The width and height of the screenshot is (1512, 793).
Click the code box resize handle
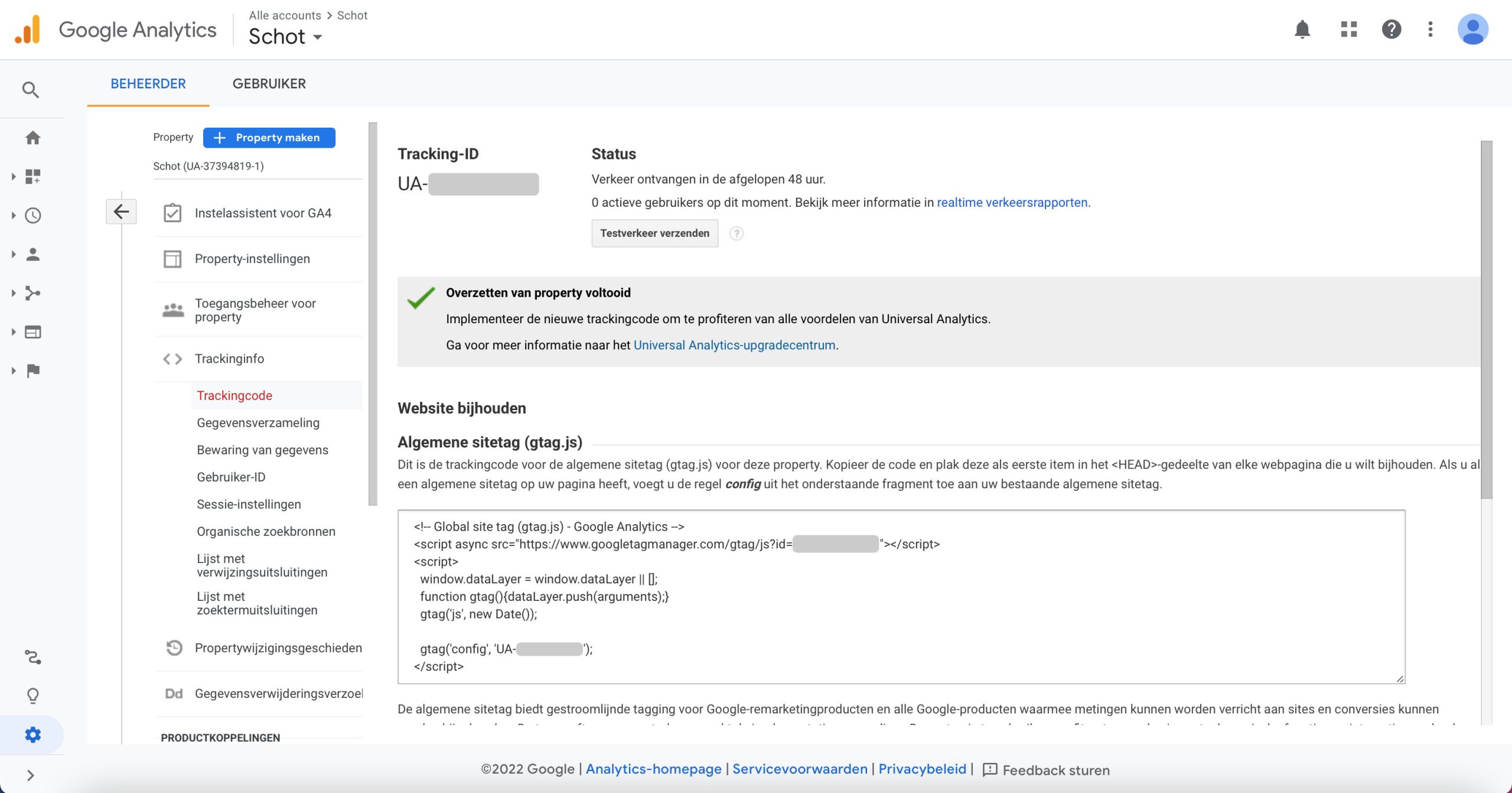click(x=1400, y=679)
